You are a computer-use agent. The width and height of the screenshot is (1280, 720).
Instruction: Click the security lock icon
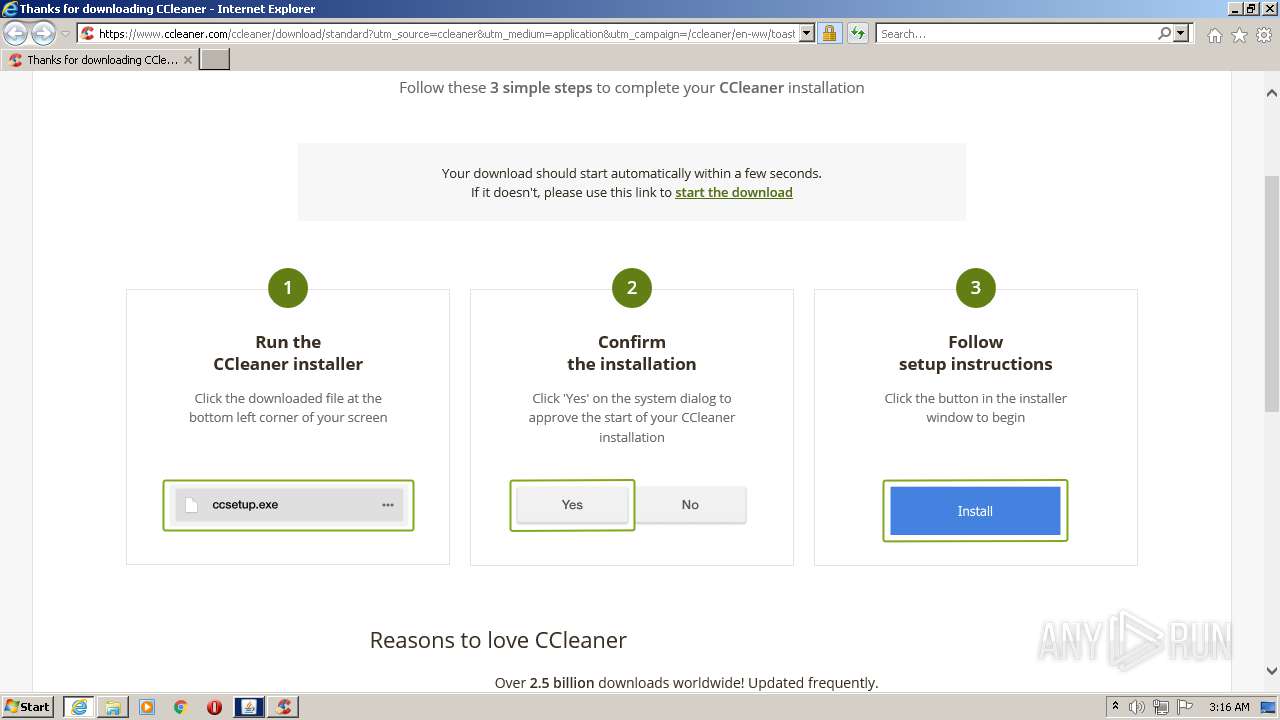[829, 34]
